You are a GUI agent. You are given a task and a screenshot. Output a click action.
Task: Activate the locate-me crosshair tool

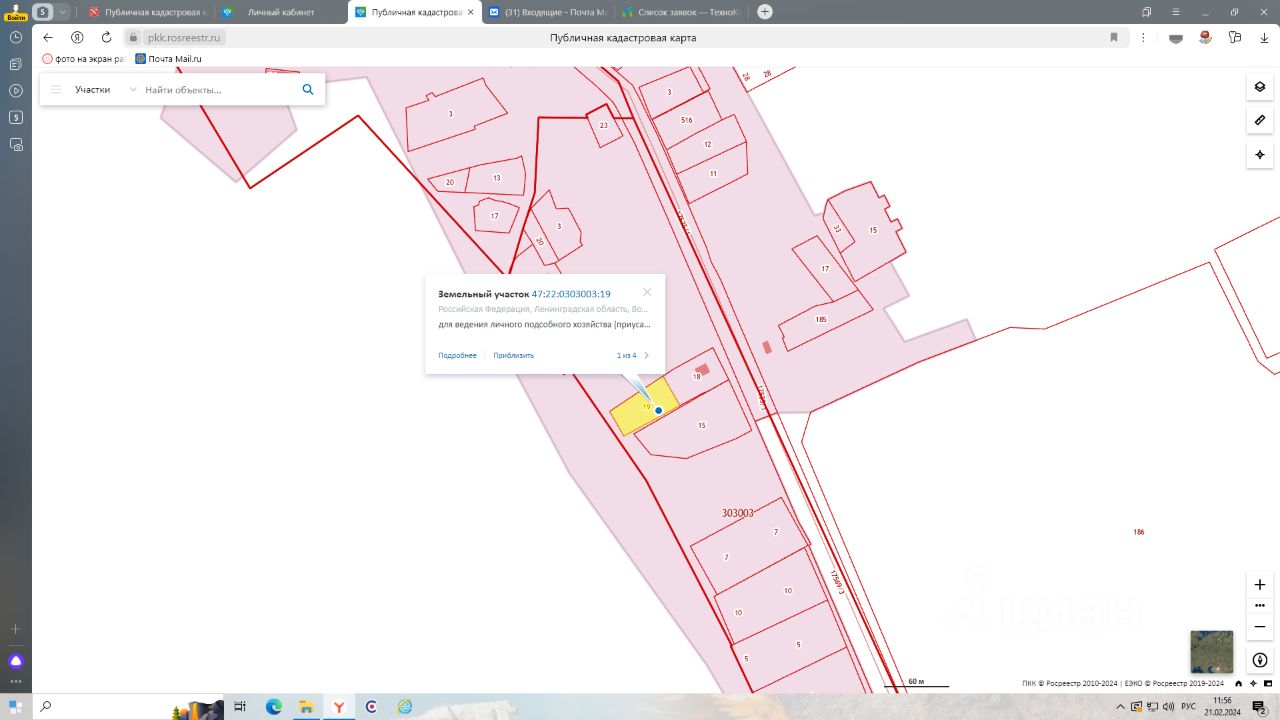(1259, 155)
